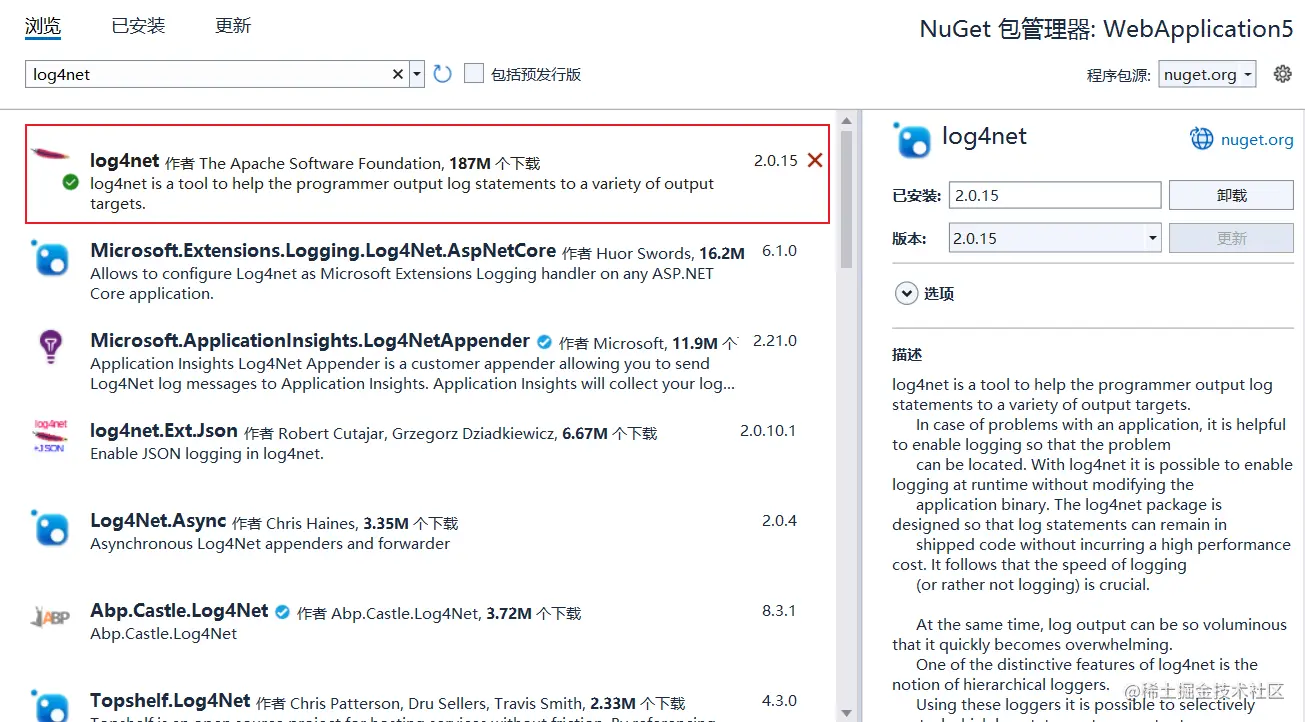Click log4net title in details pane

[x=984, y=137]
